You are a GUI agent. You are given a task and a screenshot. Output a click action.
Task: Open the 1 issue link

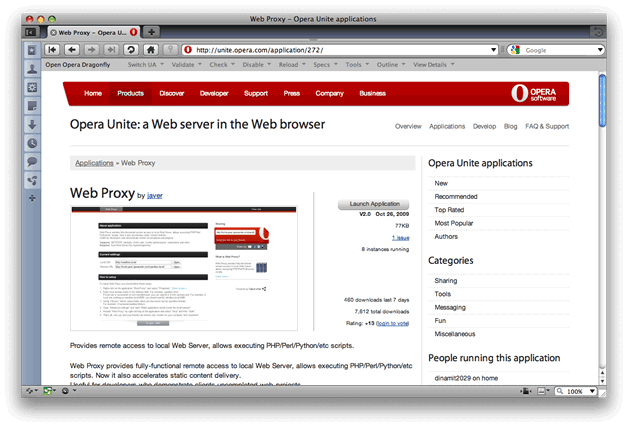click(401, 238)
